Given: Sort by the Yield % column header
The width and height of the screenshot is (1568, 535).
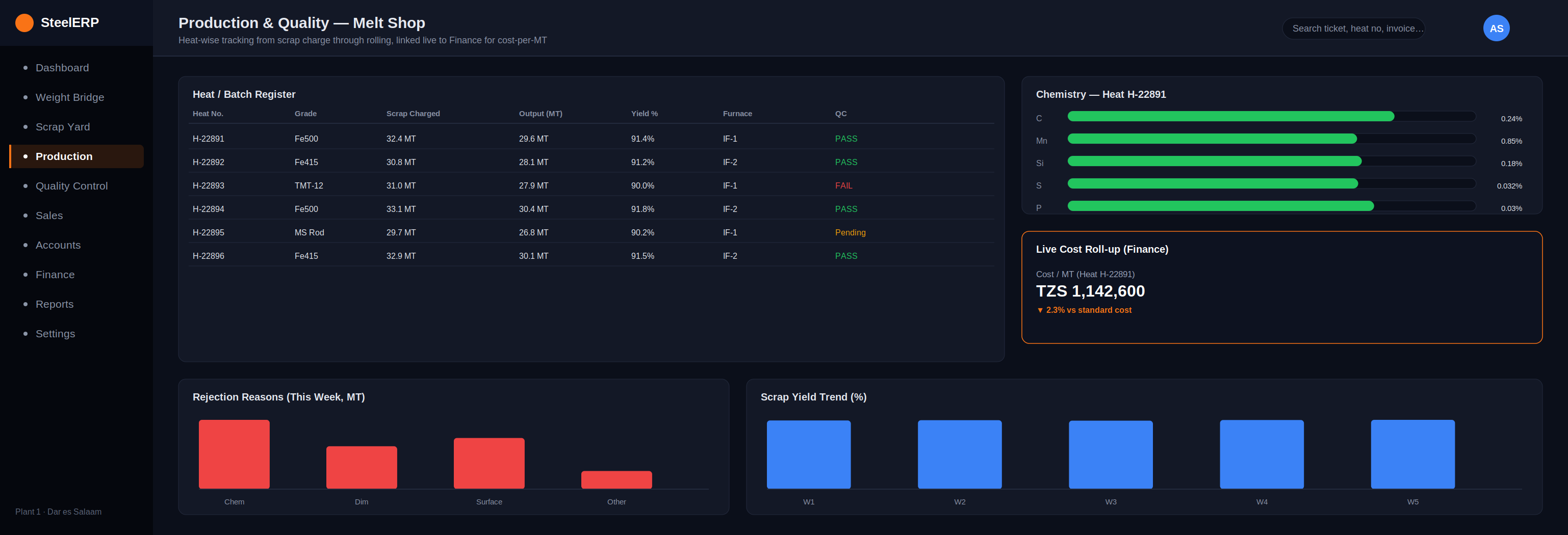Looking at the screenshot, I should (x=644, y=114).
